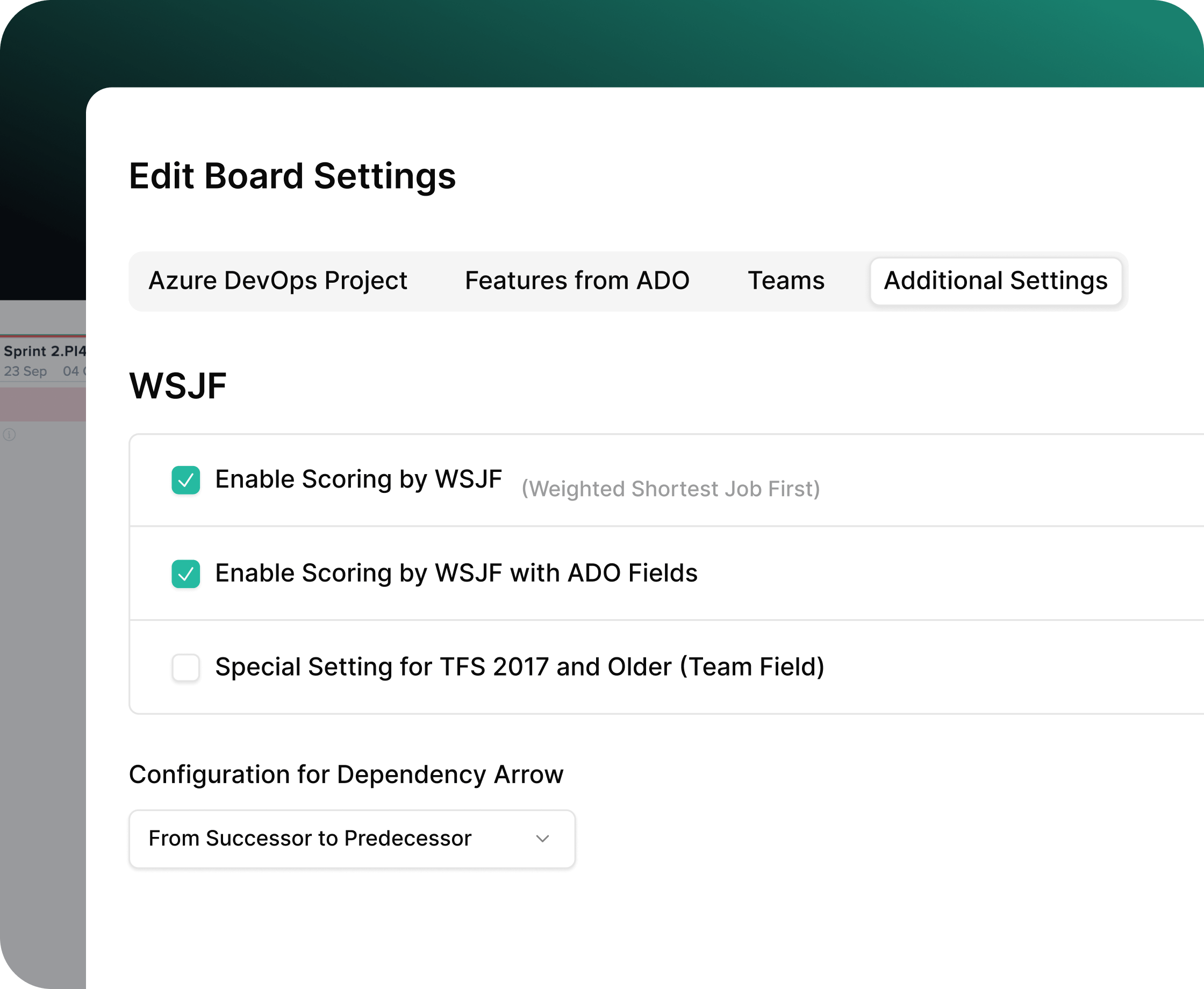1204x989 pixels.
Task: Click the Additional Settings tab
Action: click(x=995, y=281)
